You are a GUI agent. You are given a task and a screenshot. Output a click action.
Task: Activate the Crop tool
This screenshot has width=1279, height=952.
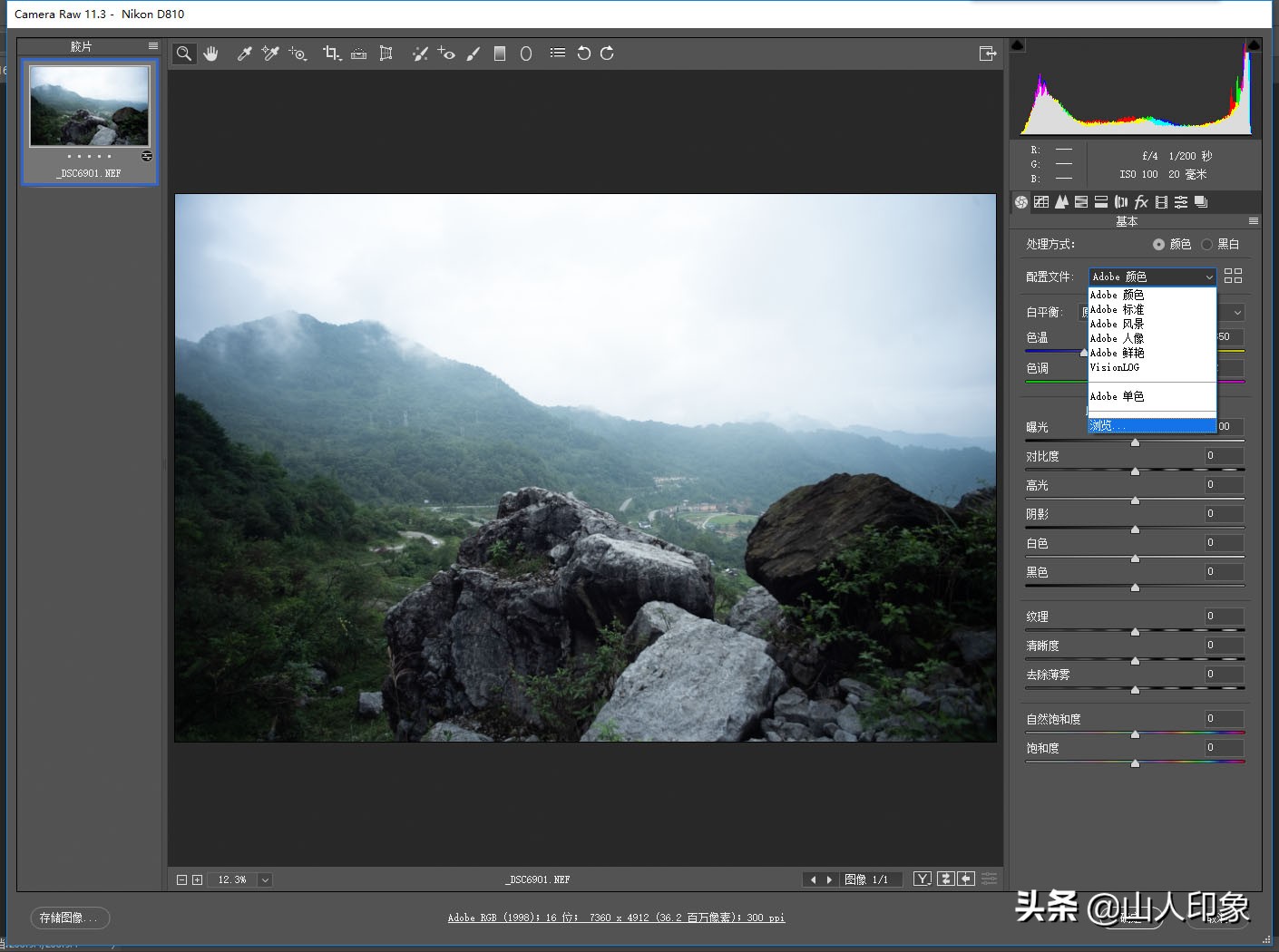(331, 53)
